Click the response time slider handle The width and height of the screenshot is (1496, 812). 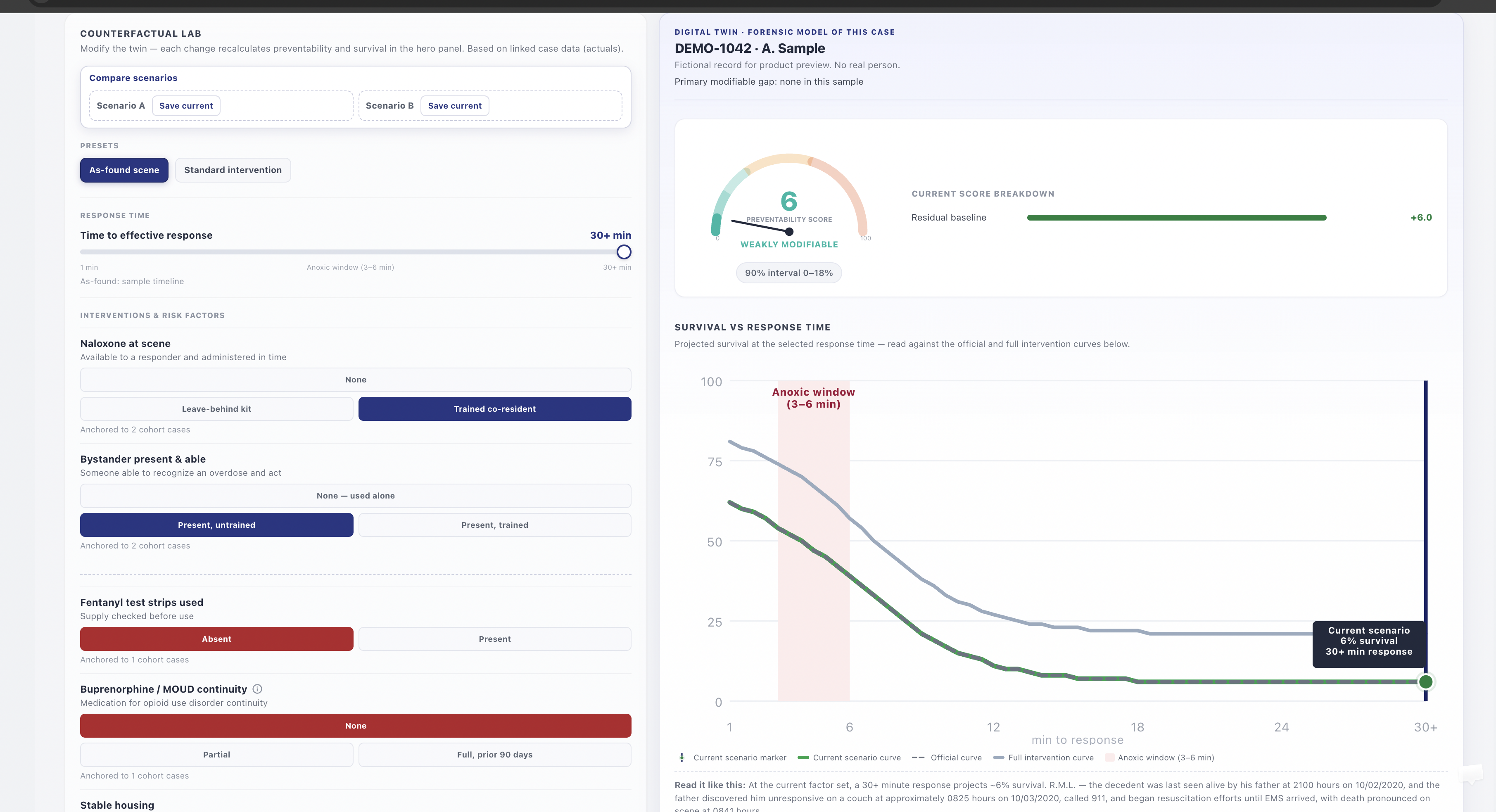coord(624,252)
